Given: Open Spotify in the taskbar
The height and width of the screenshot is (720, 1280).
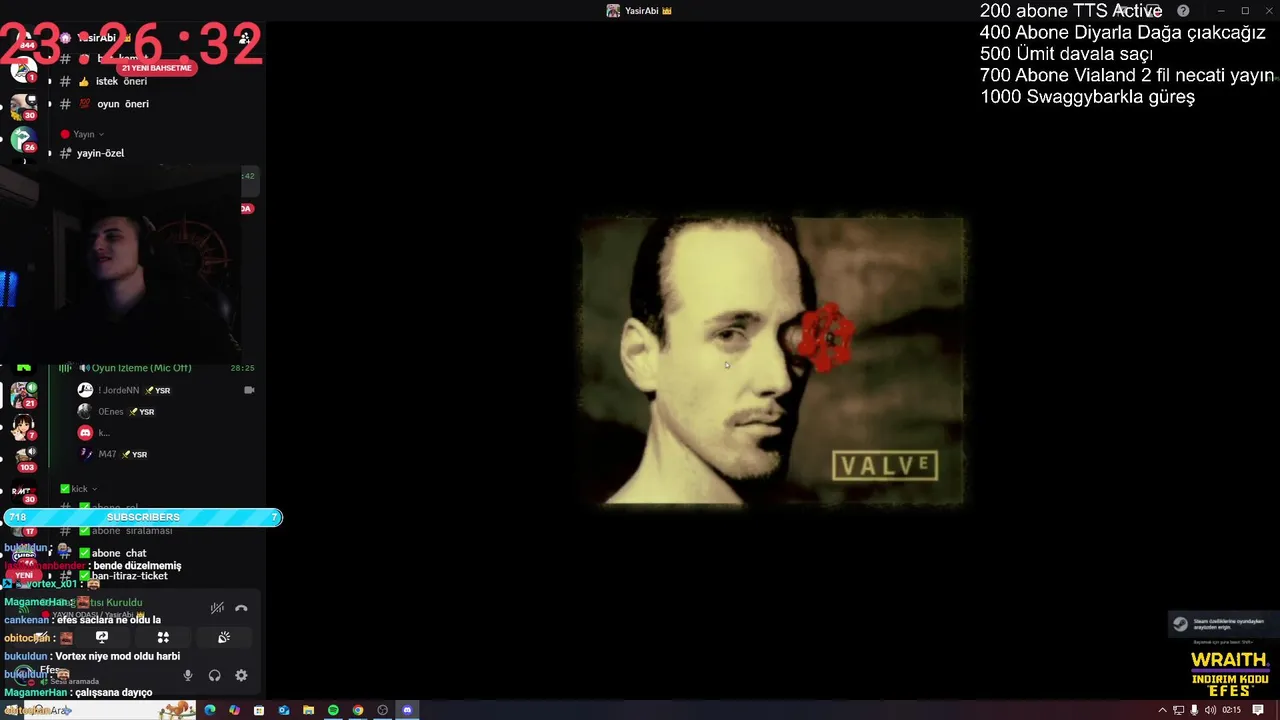Looking at the screenshot, I should coord(333,710).
